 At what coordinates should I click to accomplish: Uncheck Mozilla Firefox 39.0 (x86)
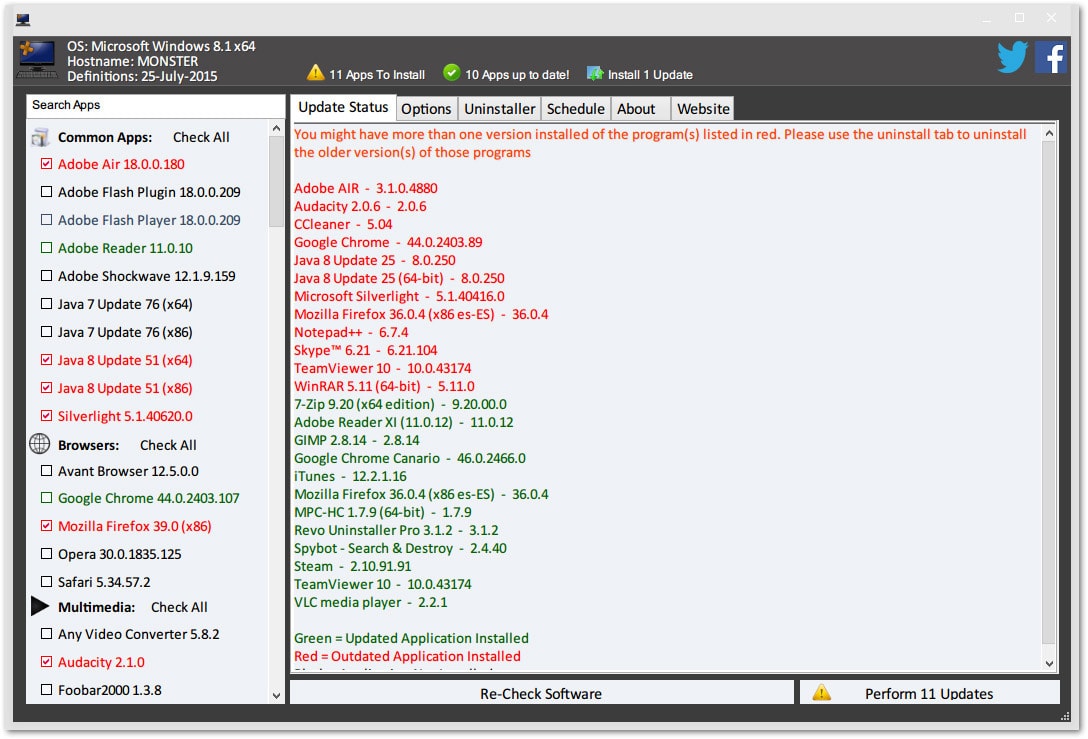point(46,526)
